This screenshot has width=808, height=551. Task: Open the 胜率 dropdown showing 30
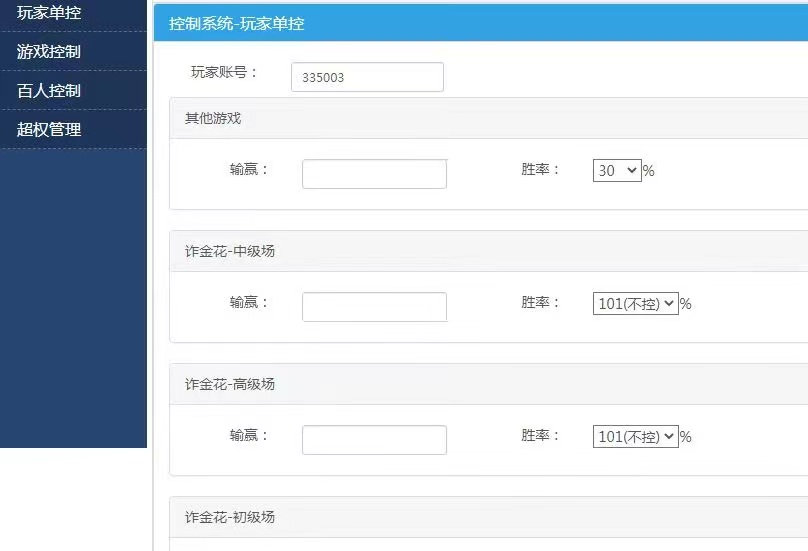click(x=617, y=171)
